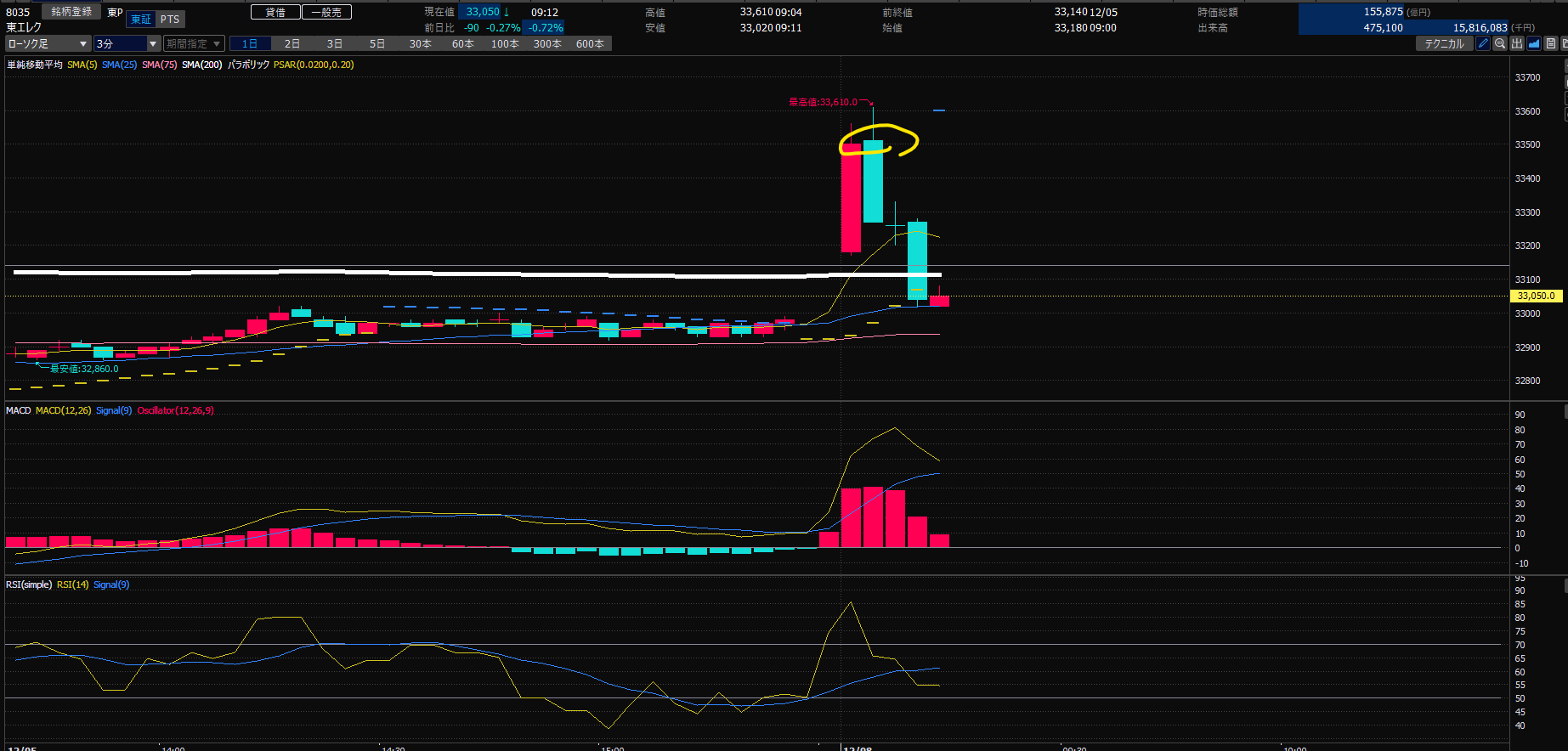This screenshot has width=1568, height=751.
Task: Select the 5日 period tab
Action: pyautogui.click(x=377, y=43)
